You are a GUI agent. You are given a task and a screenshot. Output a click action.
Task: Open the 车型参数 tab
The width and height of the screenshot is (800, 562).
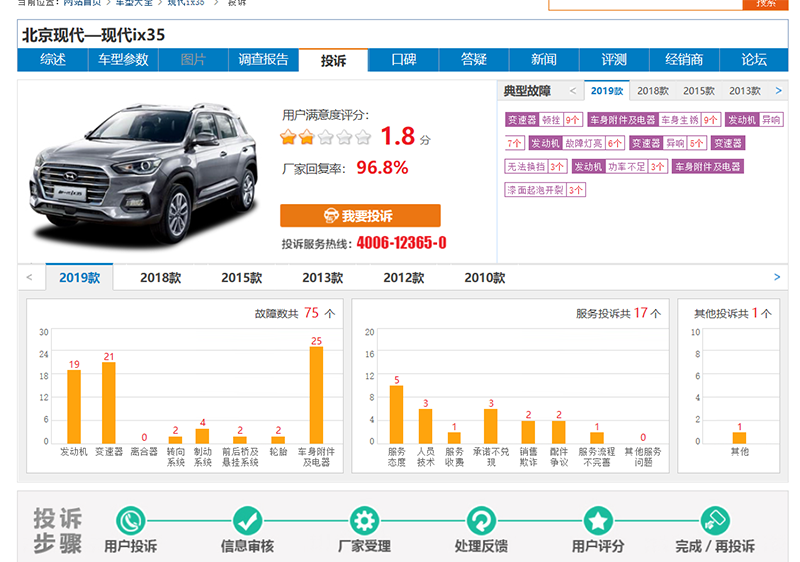[123, 60]
